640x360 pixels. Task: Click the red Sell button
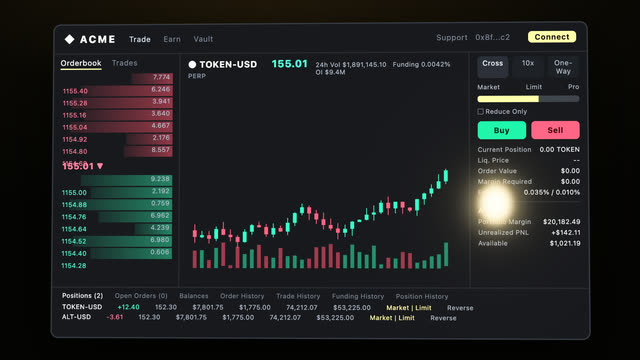(x=555, y=130)
